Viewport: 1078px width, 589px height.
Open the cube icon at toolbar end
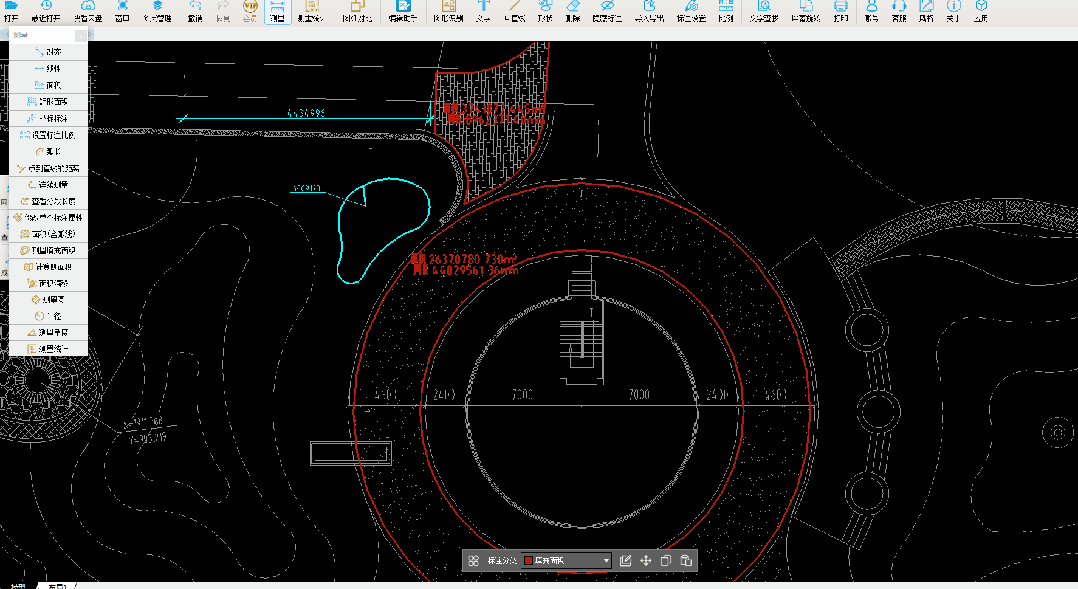981,11
